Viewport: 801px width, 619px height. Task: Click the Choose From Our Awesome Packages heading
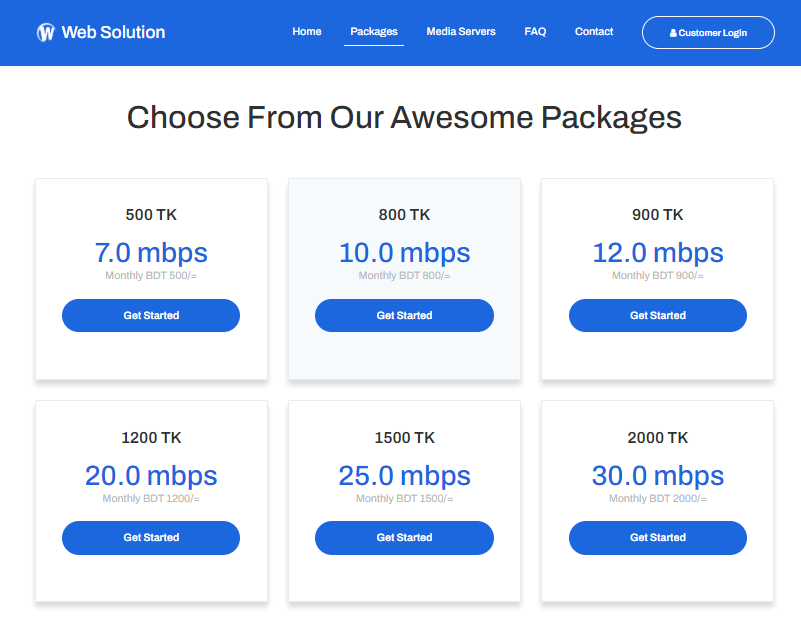pos(404,118)
